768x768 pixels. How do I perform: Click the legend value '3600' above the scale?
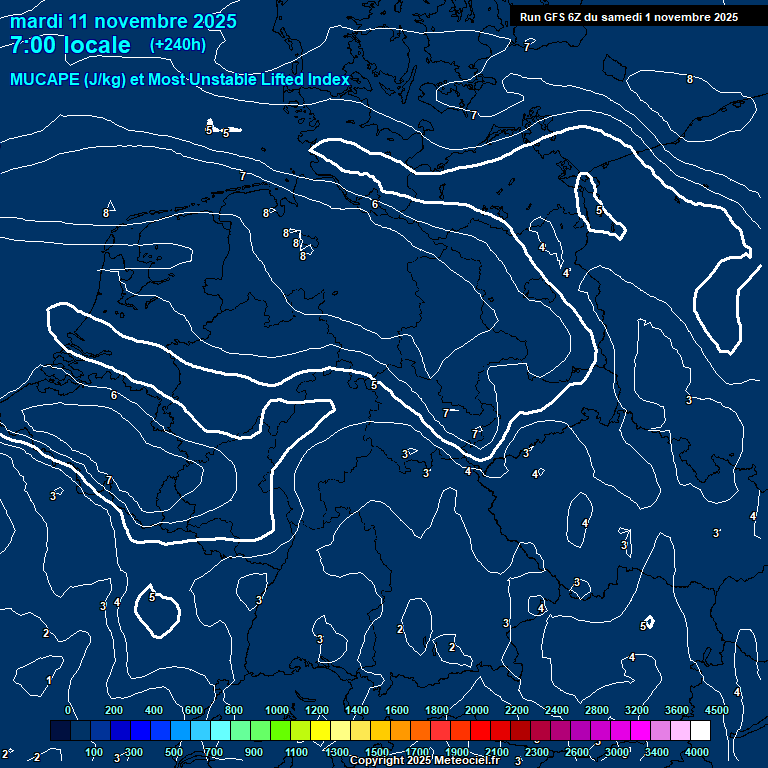(676, 710)
